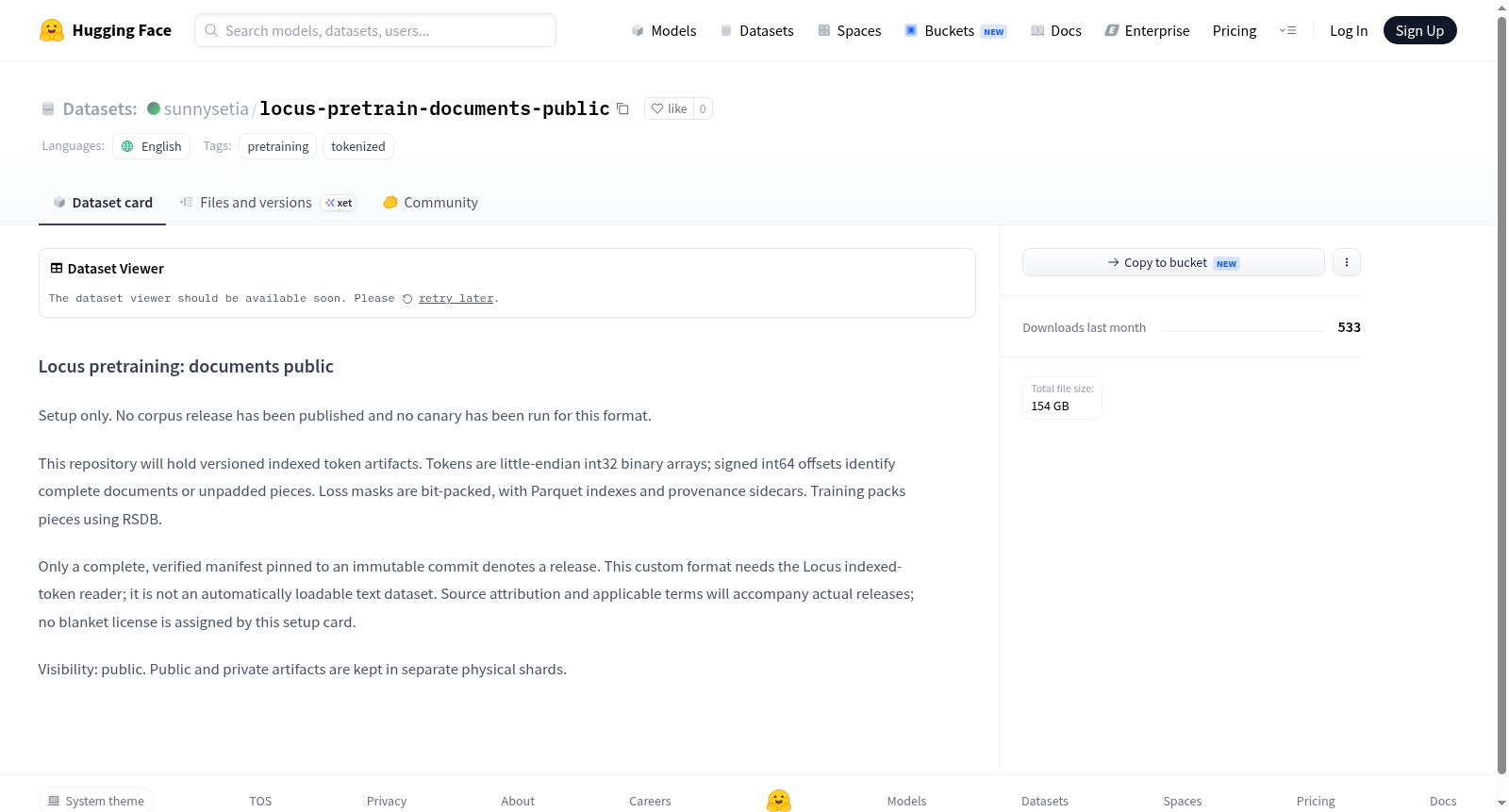Open the sunnysetia profile link
This screenshot has height=812, width=1509.
pyautogui.click(x=207, y=108)
